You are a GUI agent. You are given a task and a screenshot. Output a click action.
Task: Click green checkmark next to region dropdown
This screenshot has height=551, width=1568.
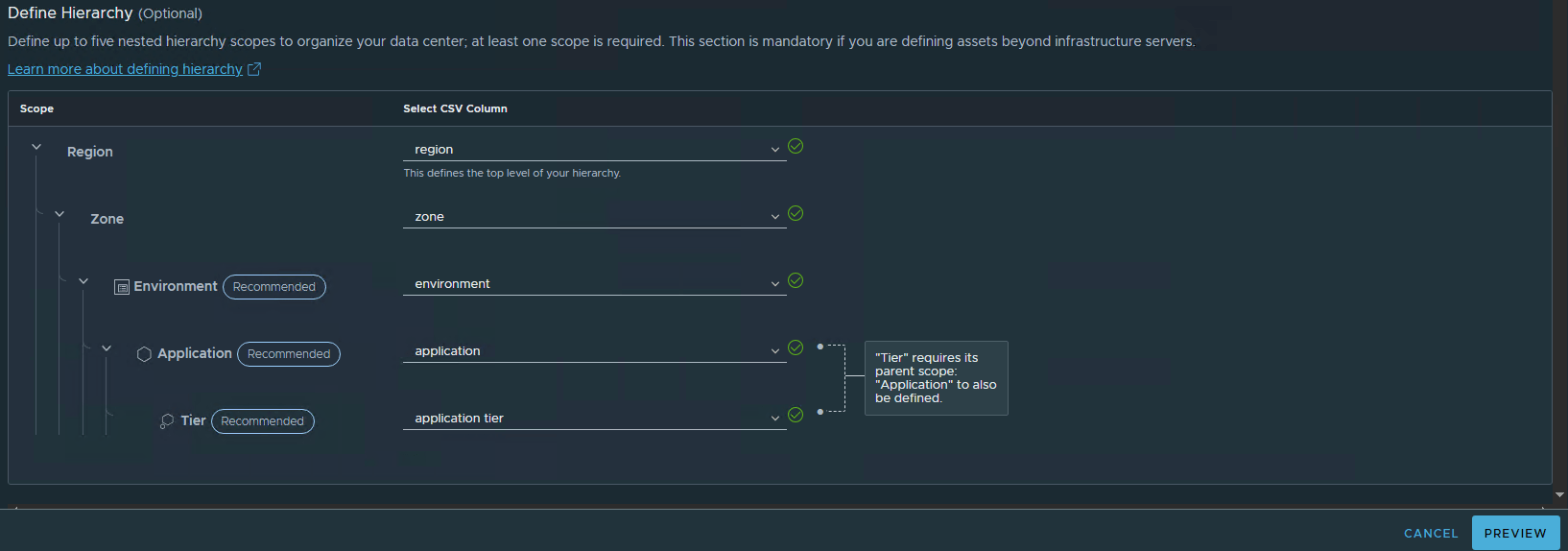pyautogui.click(x=796, y=146)
